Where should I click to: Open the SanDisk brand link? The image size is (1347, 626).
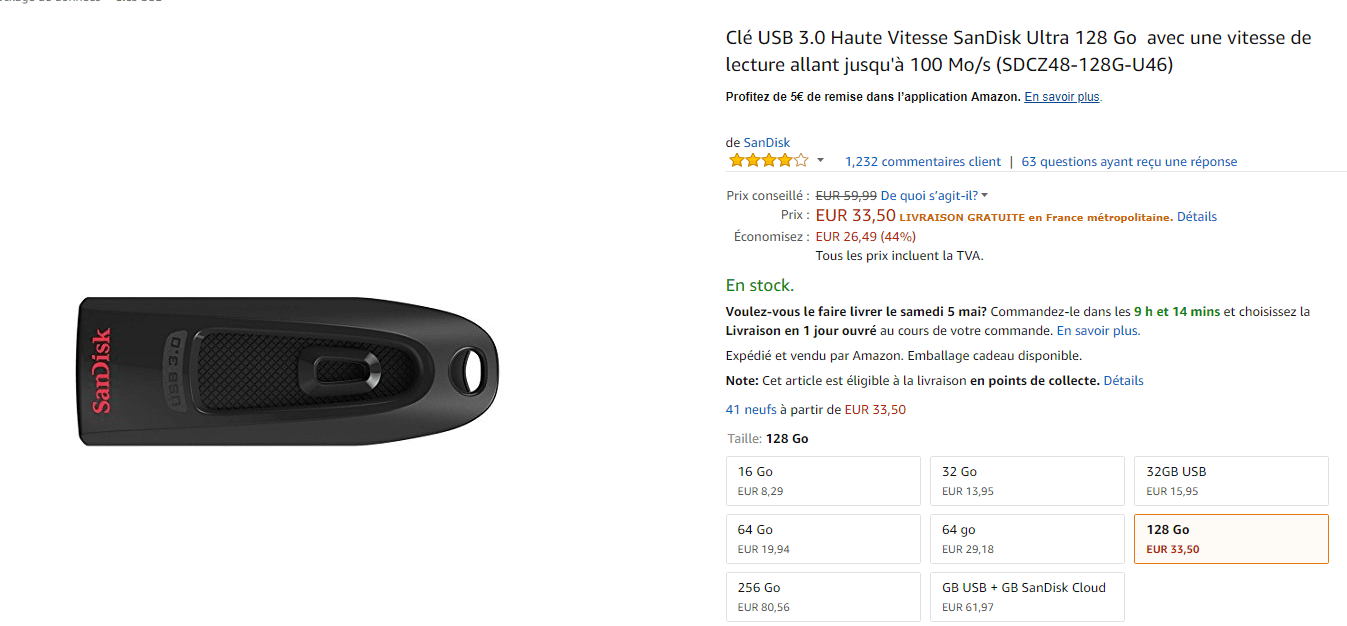(x=766, y=143)
